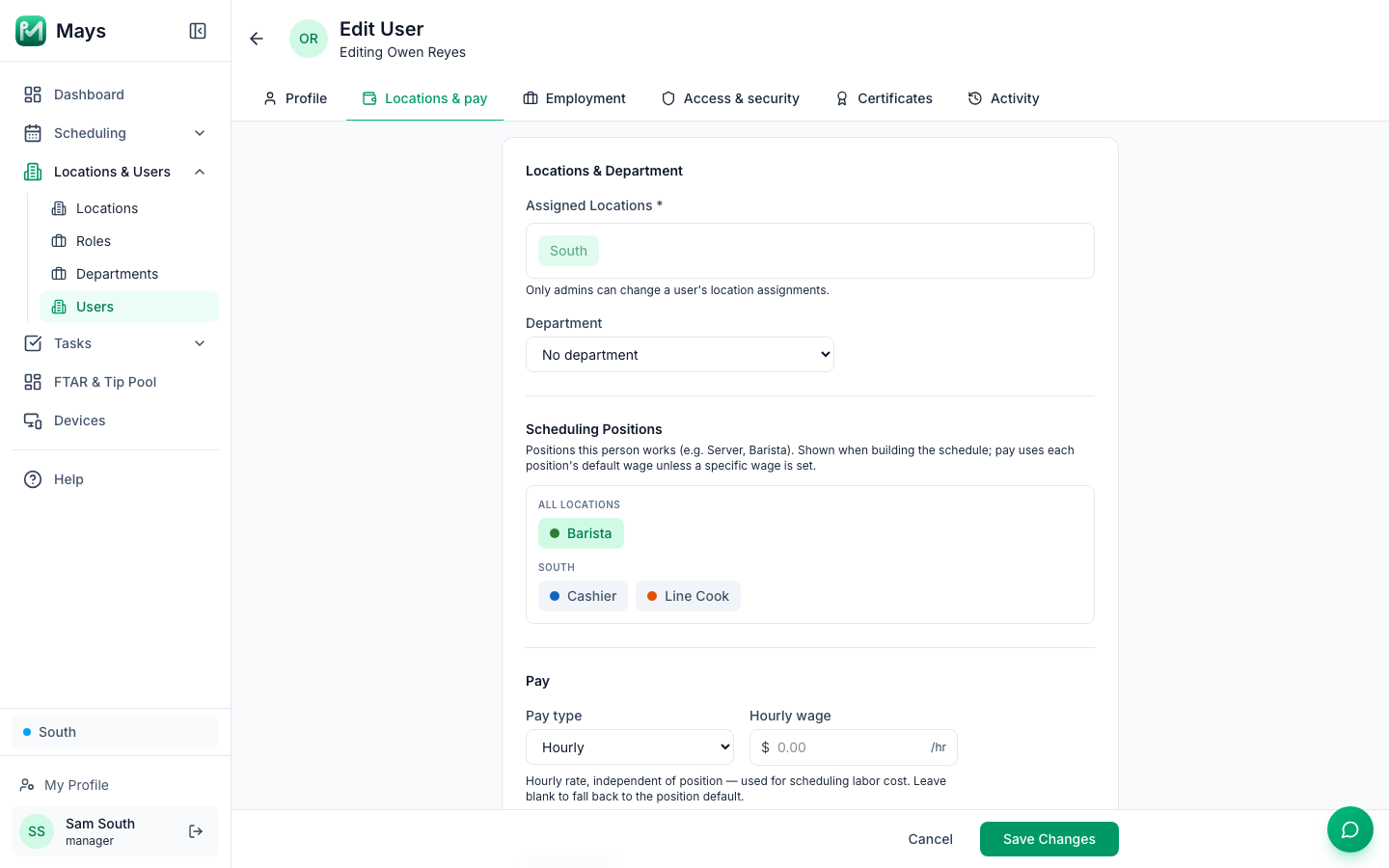
Task: Expand the Scheduling menu chevron
Action: (200, 133)
